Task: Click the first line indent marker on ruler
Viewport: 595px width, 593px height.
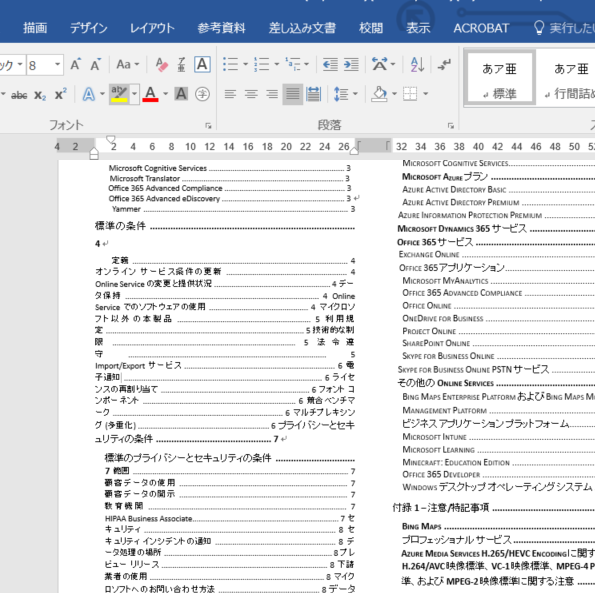Action: pyautogui.click(x=110, y=139)
